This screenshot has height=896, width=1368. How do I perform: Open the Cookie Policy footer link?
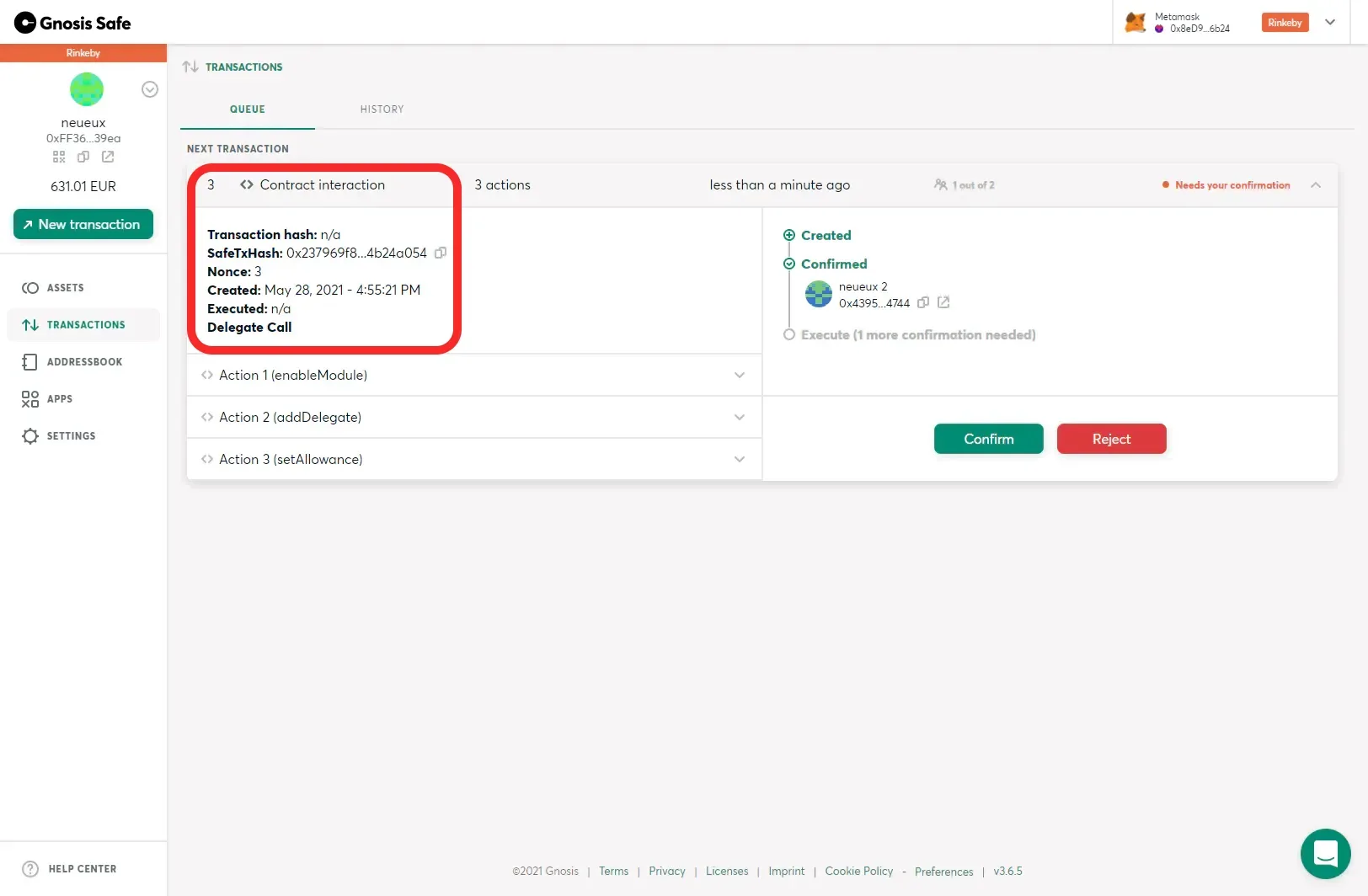858,871
